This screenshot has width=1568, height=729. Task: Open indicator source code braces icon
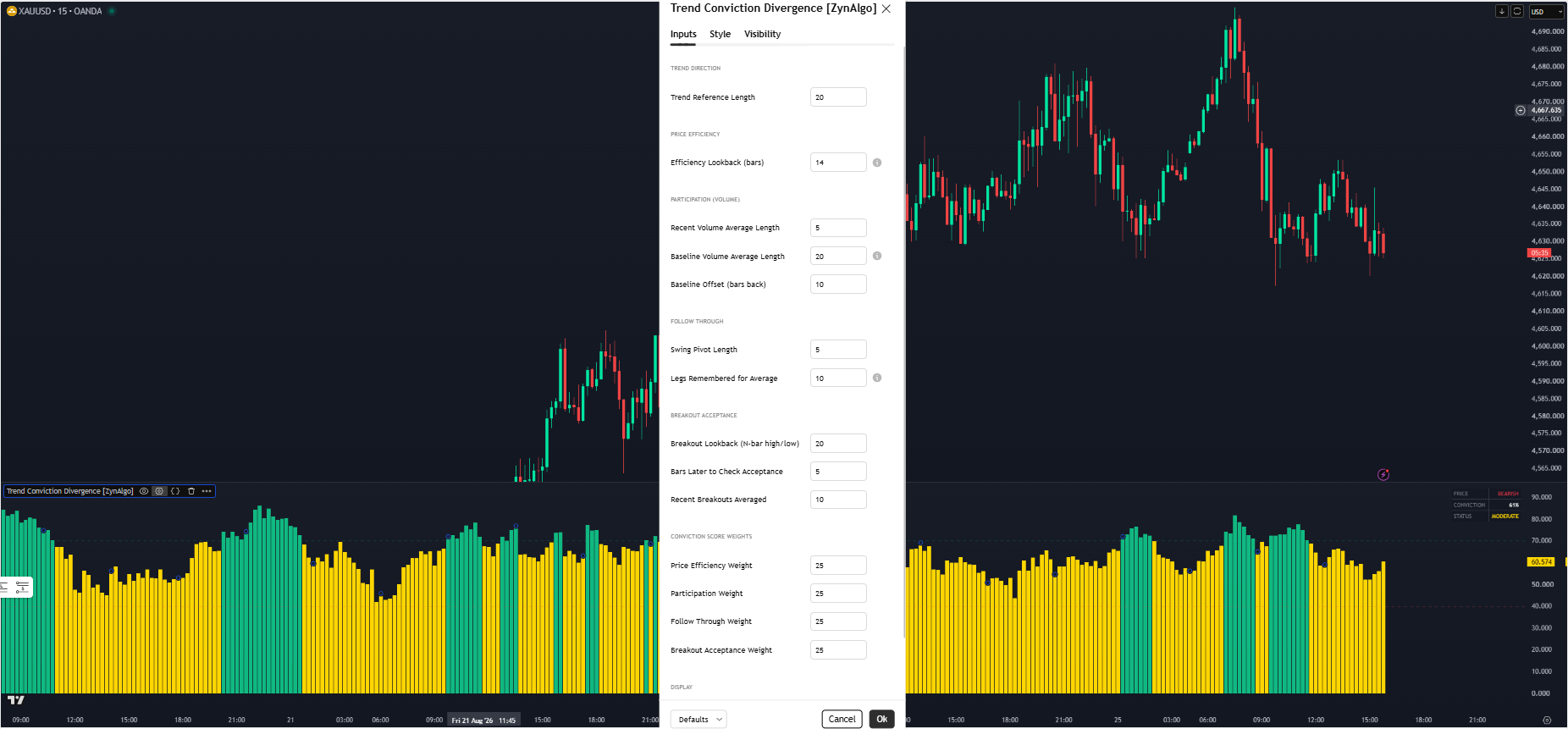175,491
